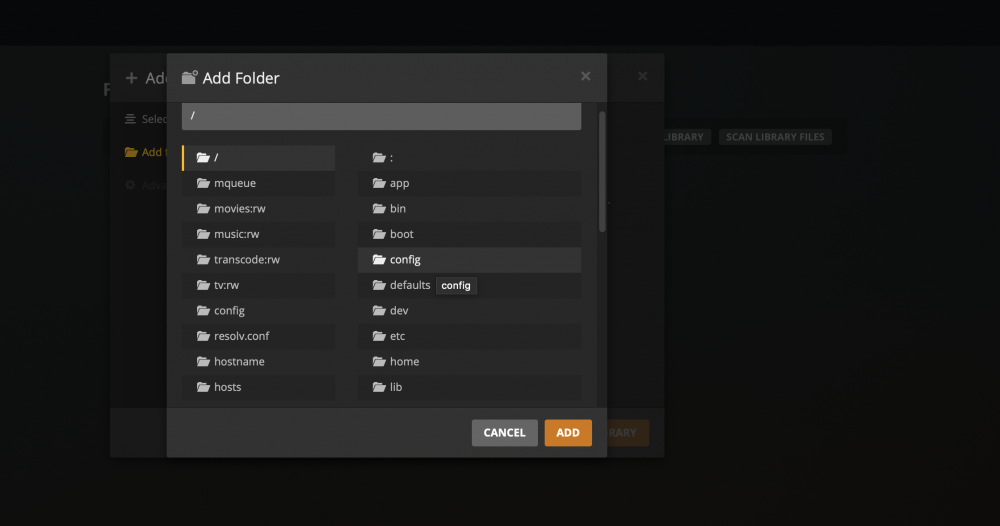Click the folder icon beside transcode:rw
1000x526 pixels.
point(203,259)
